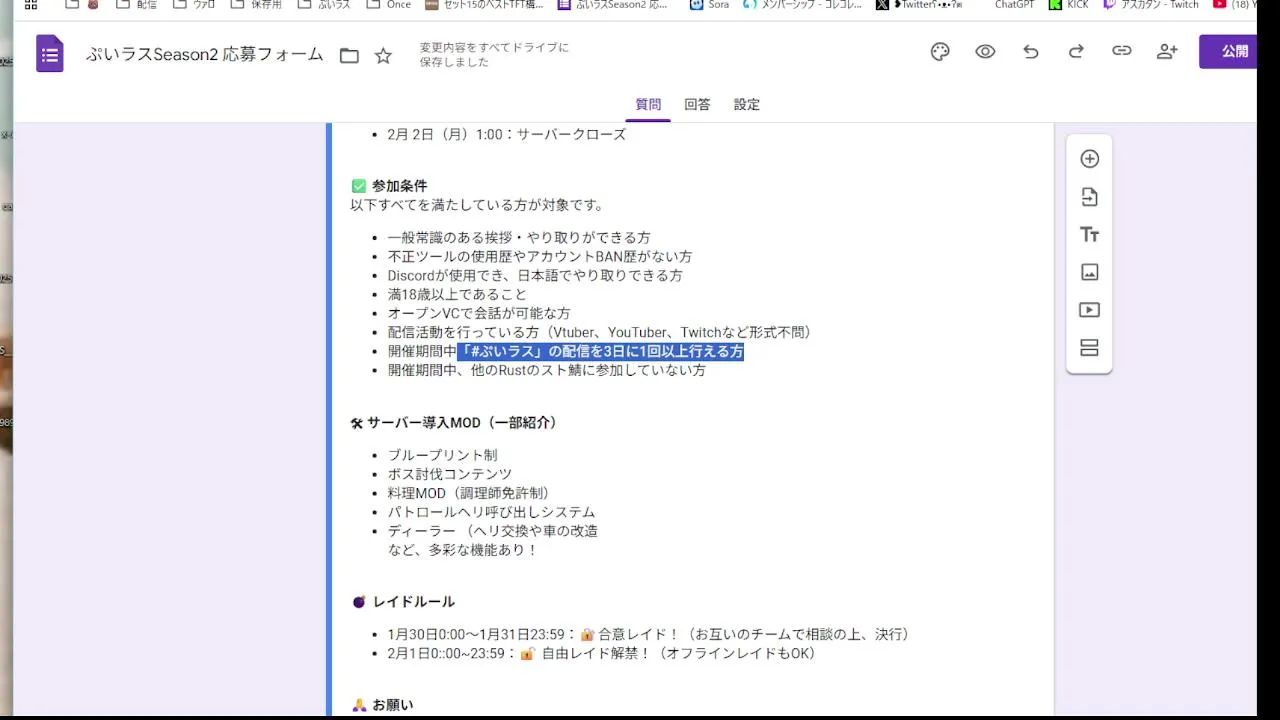1280x720 pixels.
Task: Click the line 以下すべてを満たしている方が対象です。
Action: click(477, 205)
